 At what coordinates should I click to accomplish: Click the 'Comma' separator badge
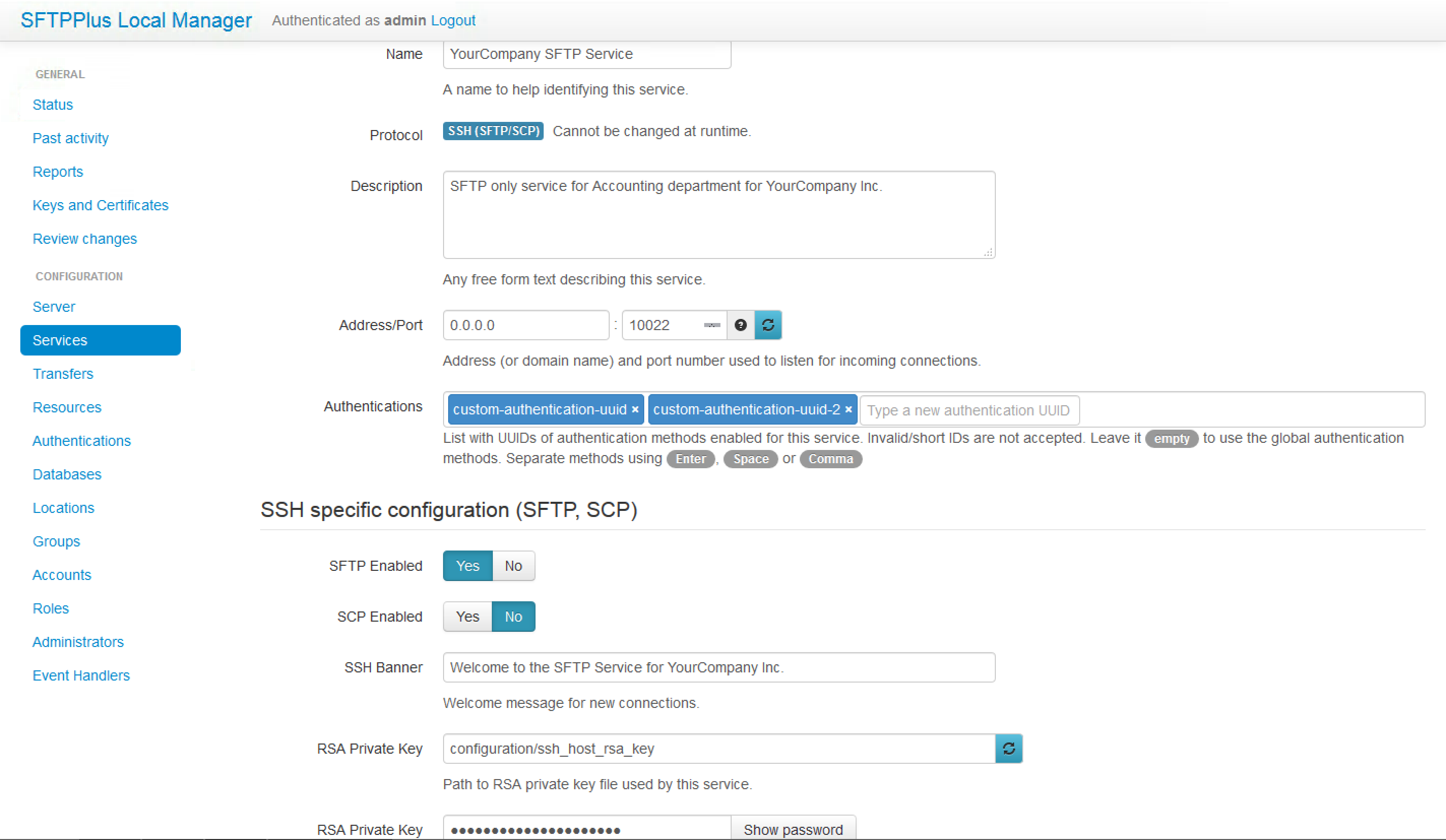[x=831, y=459]
